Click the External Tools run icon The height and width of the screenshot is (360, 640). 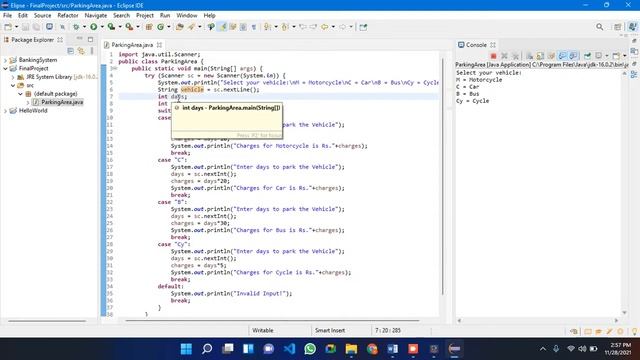coord(129,27)
